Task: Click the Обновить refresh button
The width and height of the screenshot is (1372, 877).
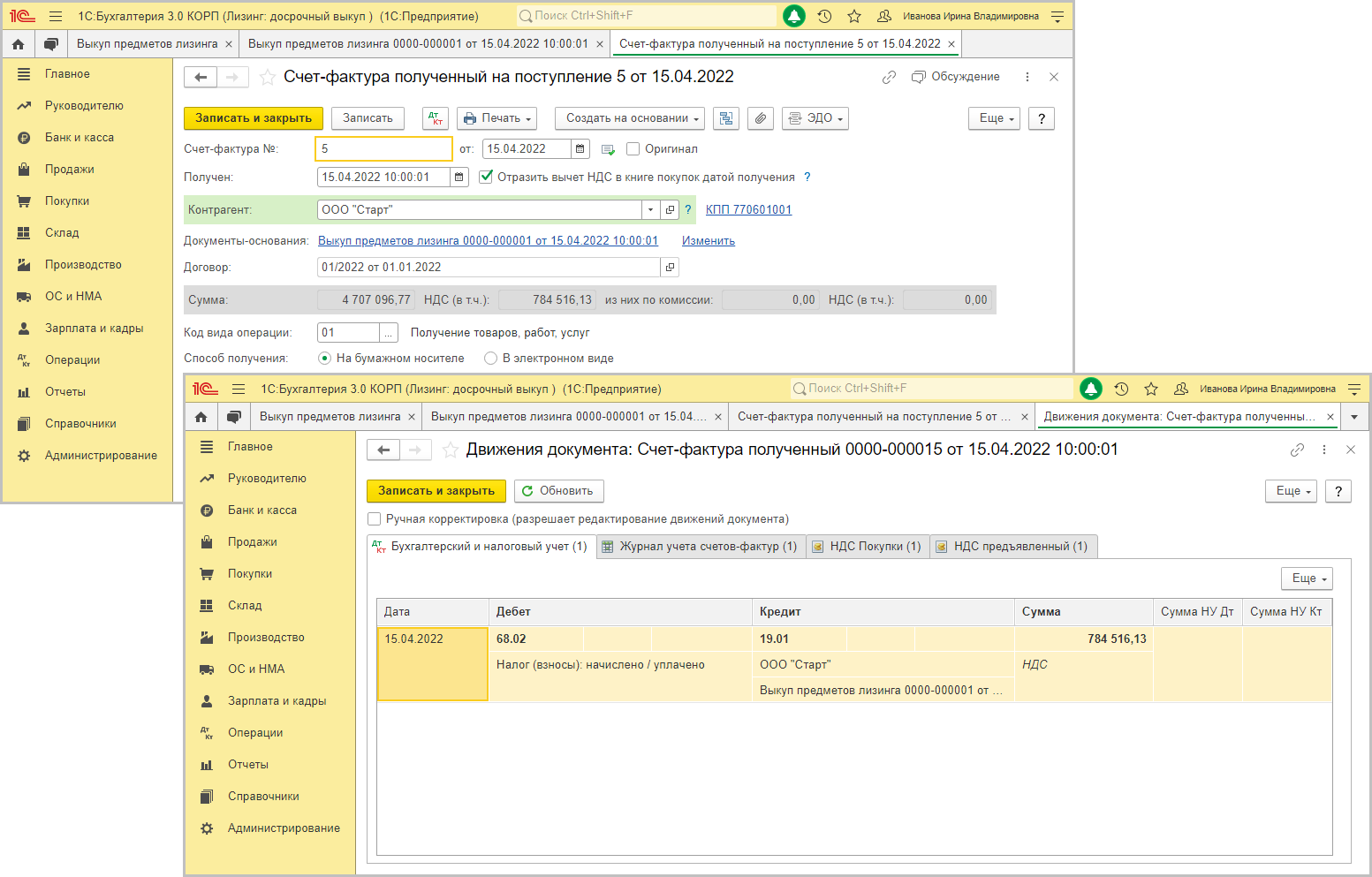Action: 558,491
